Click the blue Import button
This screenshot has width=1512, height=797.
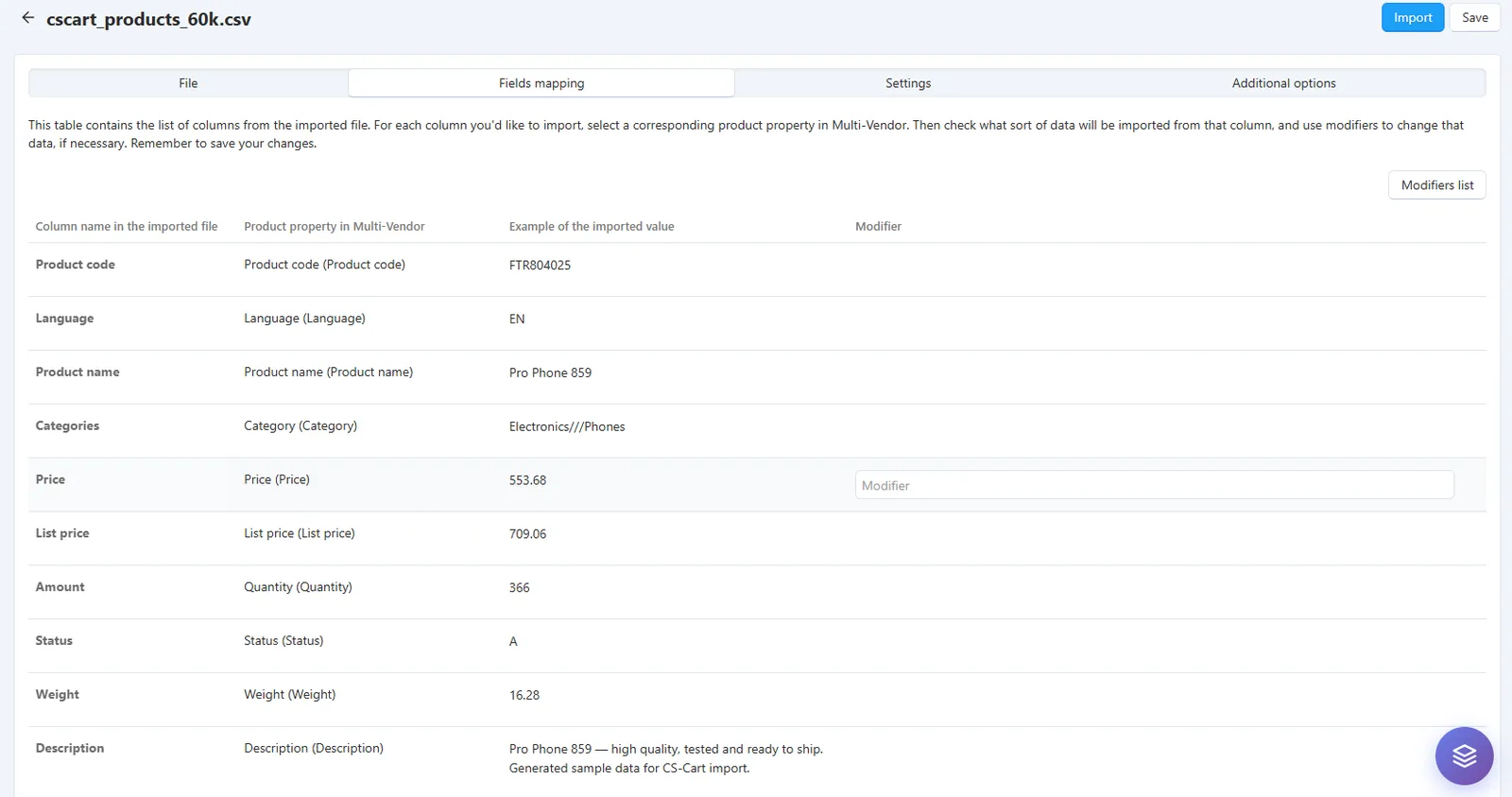pyautogui.click(x=1413, y=18)
